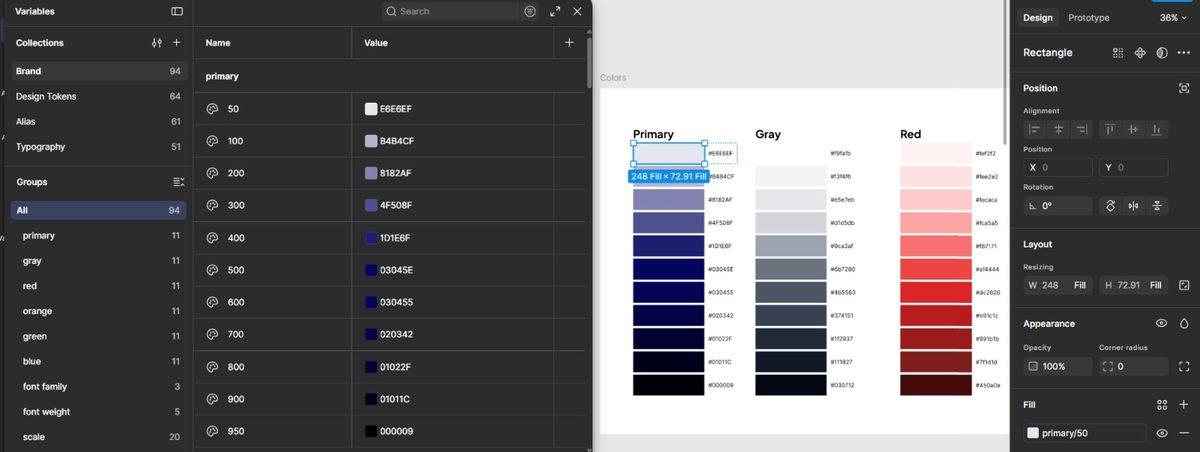Expand the Variables window to fullscreen
The image size is (1200, 452).
click(x=555, y=11)
